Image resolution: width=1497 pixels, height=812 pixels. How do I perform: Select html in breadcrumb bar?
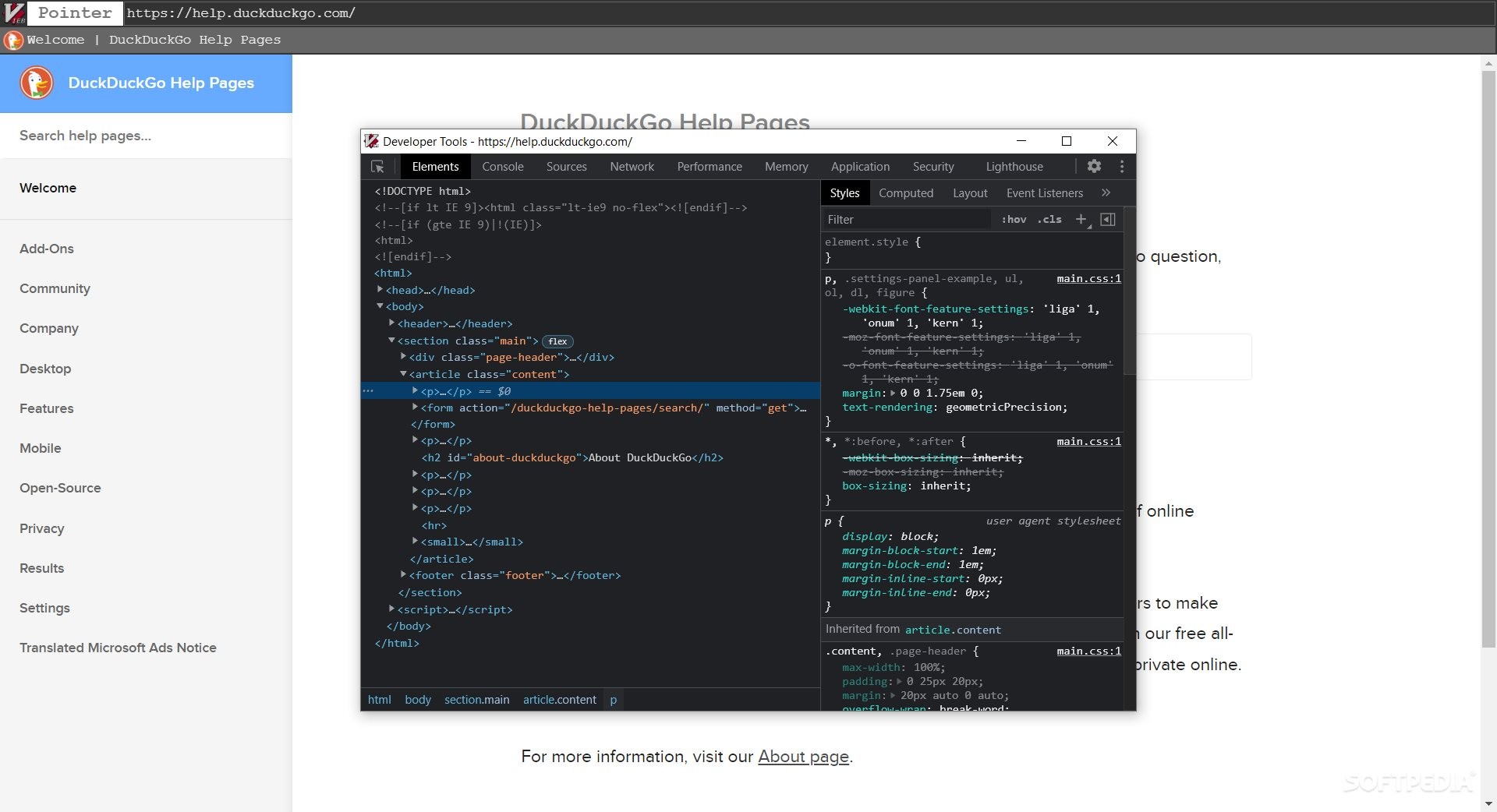(x=379, y=700)
